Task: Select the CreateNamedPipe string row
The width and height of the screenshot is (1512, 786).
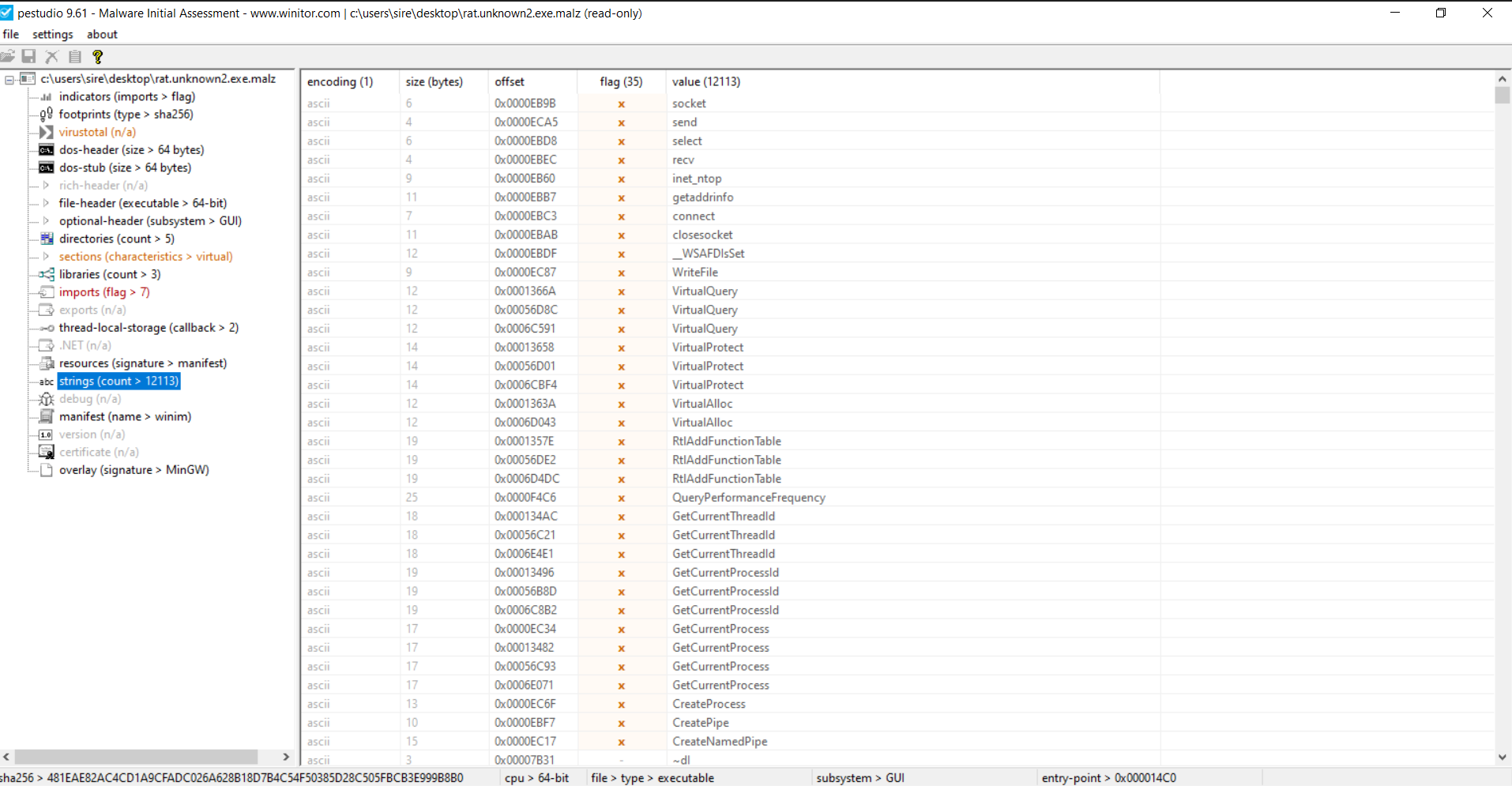Action: pos(719,741)
